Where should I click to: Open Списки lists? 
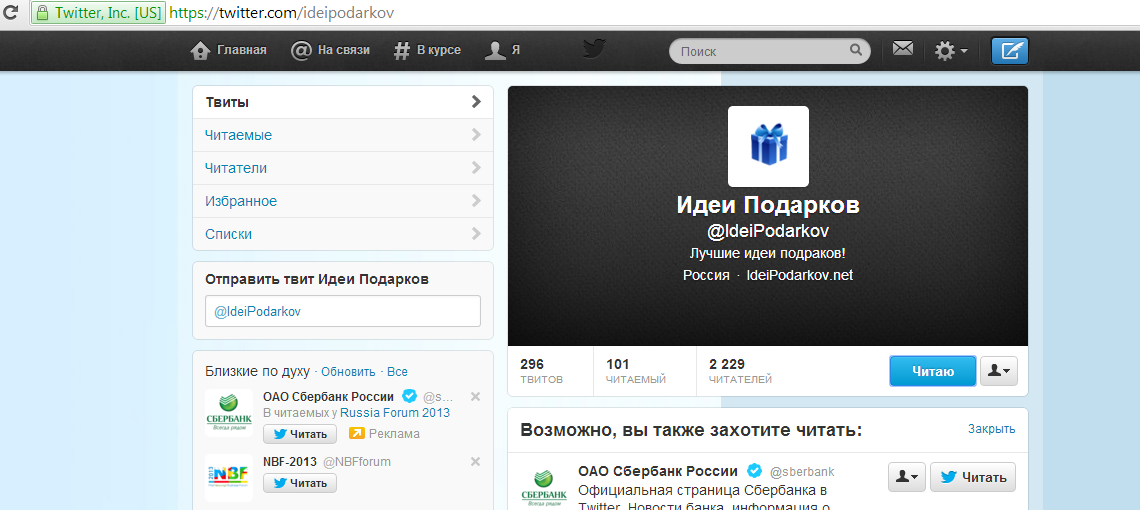(x=343, y=234)
